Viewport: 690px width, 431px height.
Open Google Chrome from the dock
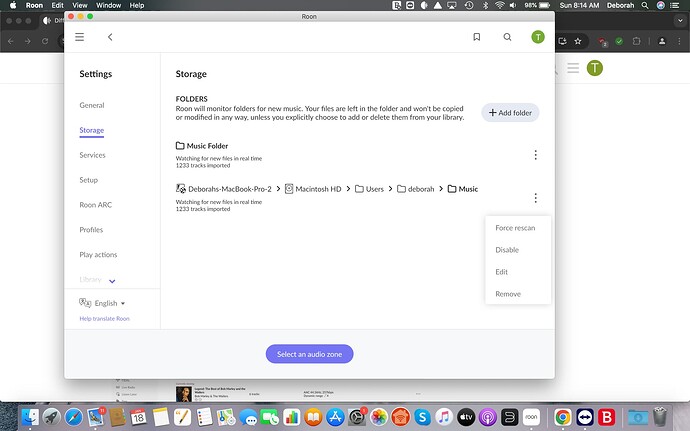562,417
